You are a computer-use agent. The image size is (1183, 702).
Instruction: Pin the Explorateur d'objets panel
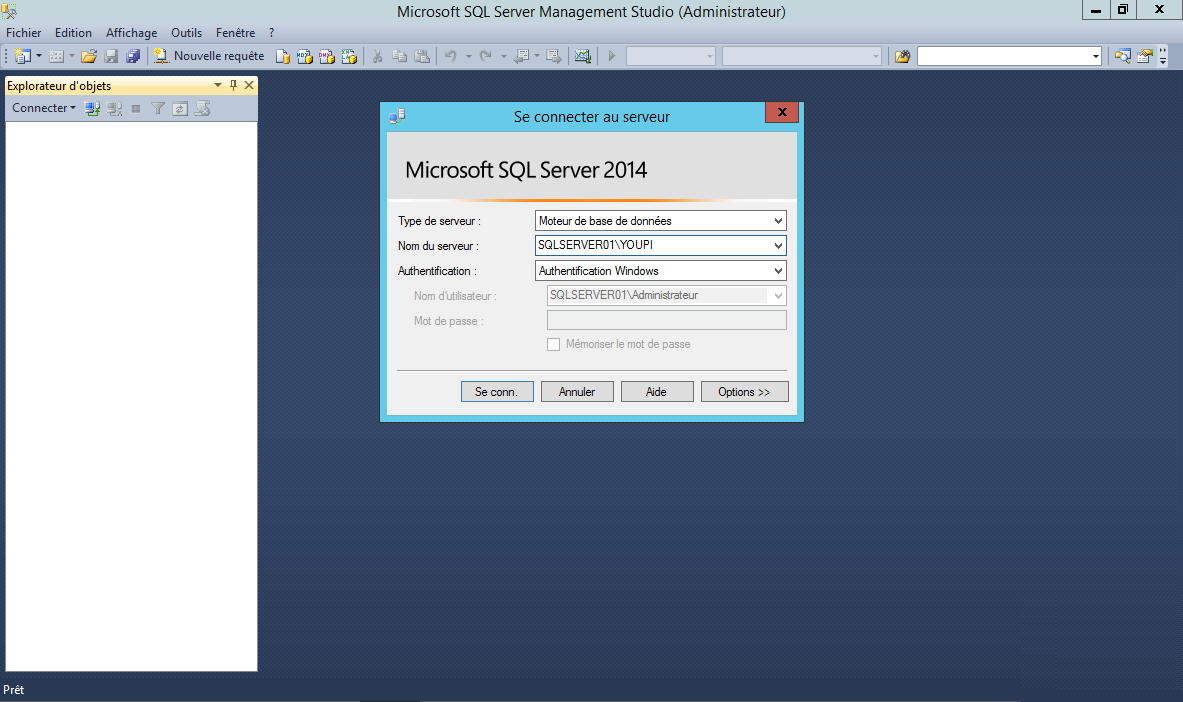pyautogui.click(x=233, y=85)
